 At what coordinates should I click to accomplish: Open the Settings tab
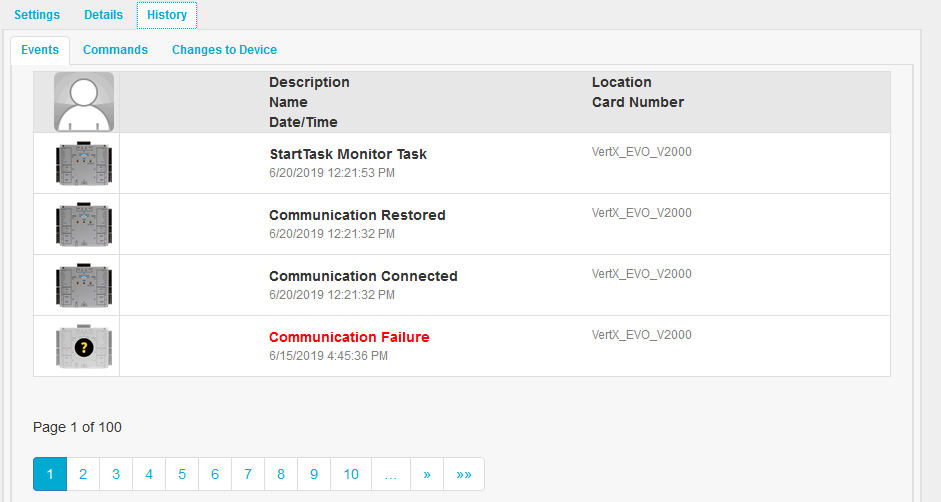point(37,15)
